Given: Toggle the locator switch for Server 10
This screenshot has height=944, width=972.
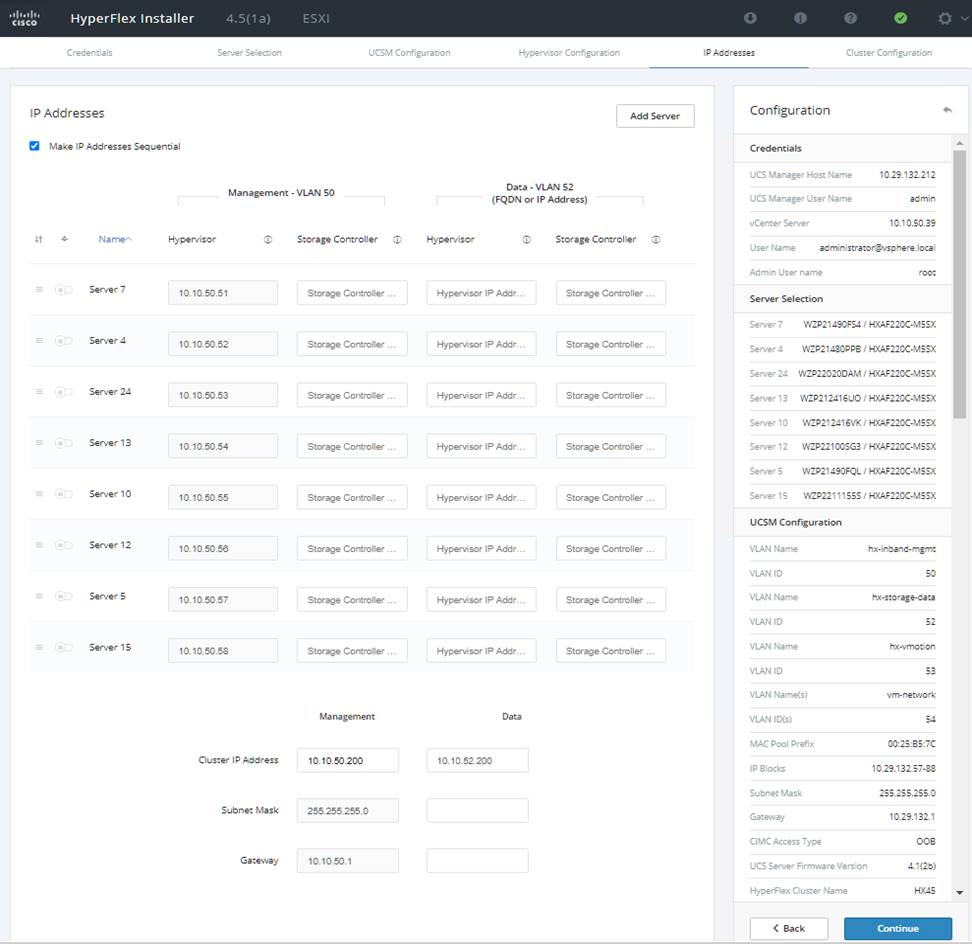Looking at the screenshot, I should [x=64, y=494].
